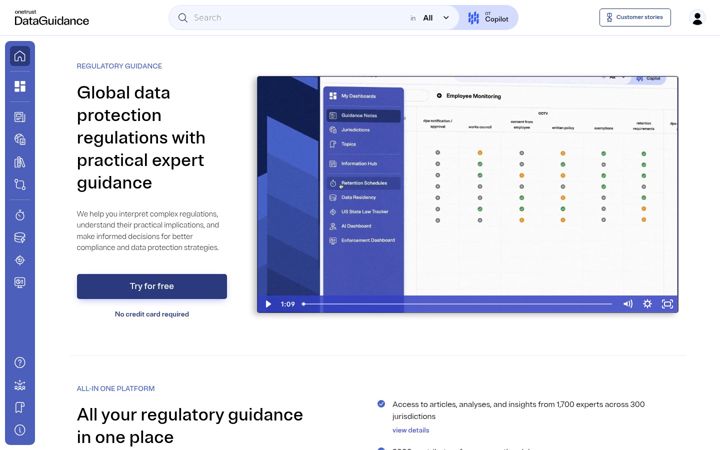The height and width of the screenshot is (450, 720).
Task: Open the monitor AI dashboard sidebar icon
Action: 20,282
